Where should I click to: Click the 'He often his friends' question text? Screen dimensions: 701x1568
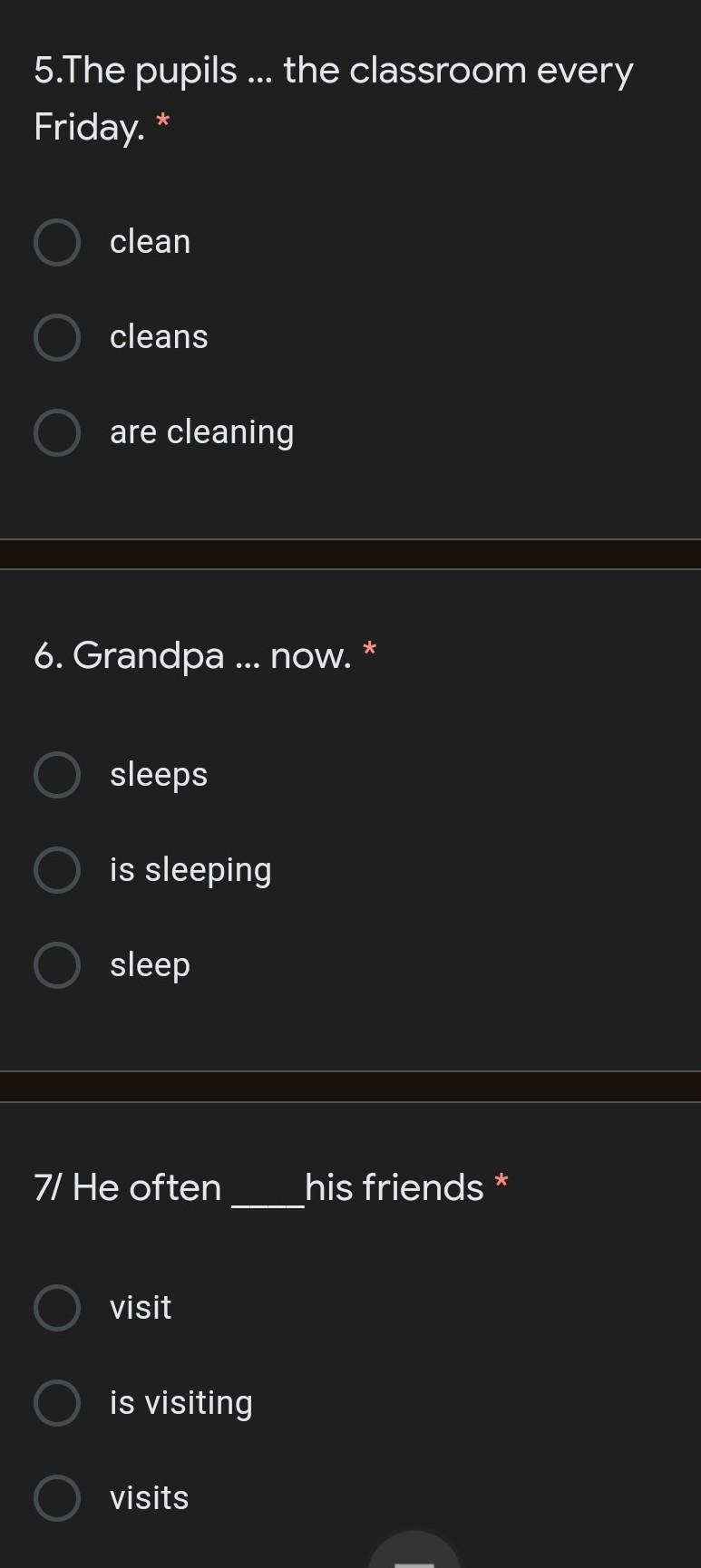(258, 1188)
